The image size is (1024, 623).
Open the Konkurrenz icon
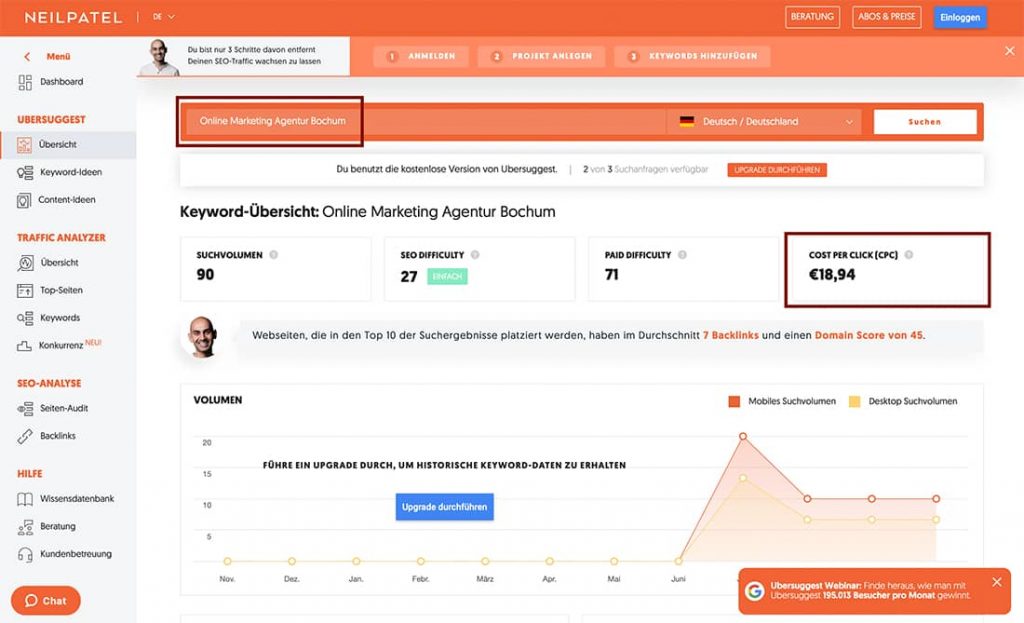tap(24, 346)
